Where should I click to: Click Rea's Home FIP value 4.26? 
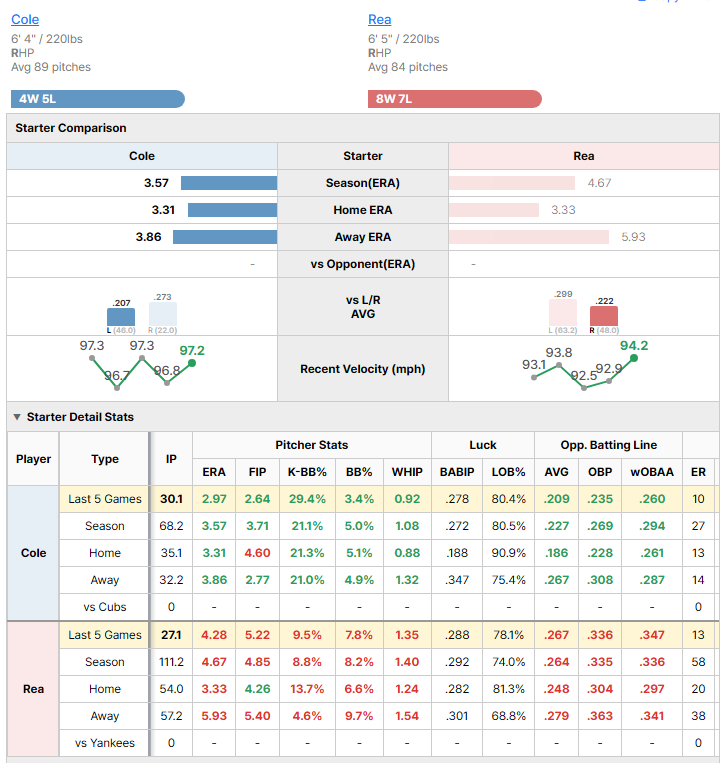point(257,689)
